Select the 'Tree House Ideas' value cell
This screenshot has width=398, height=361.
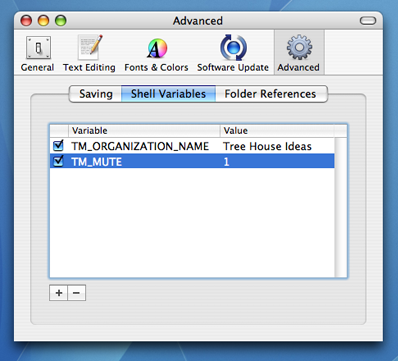tap(267, 146)
